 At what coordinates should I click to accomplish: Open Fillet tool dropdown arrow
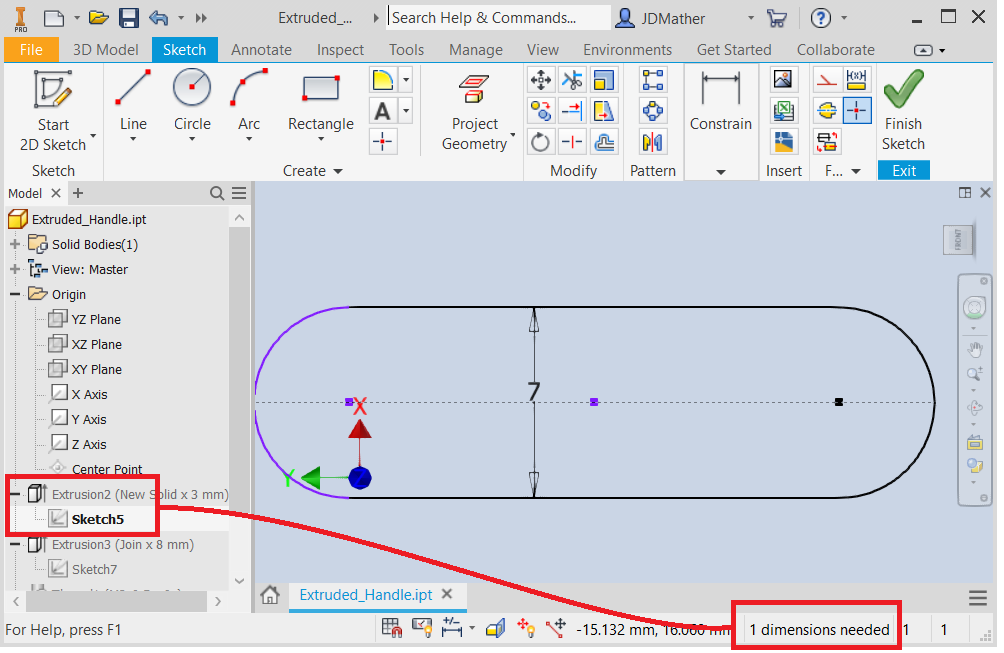point(406,81)
